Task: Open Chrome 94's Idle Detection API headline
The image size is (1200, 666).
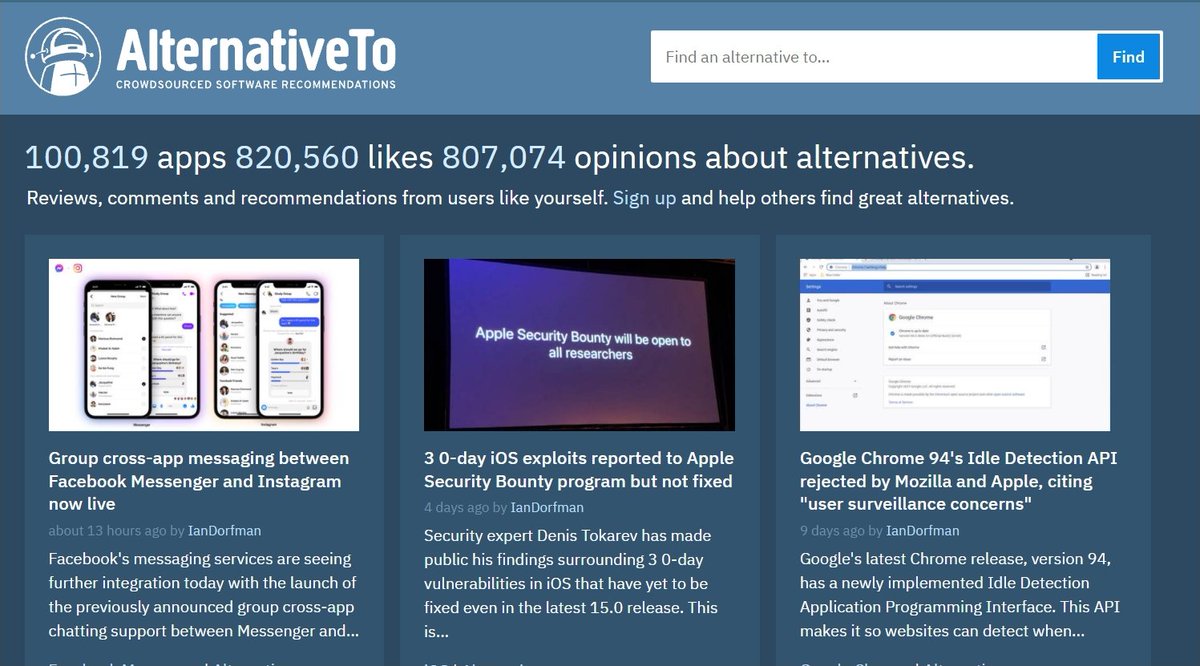Action: coord(958,481)
